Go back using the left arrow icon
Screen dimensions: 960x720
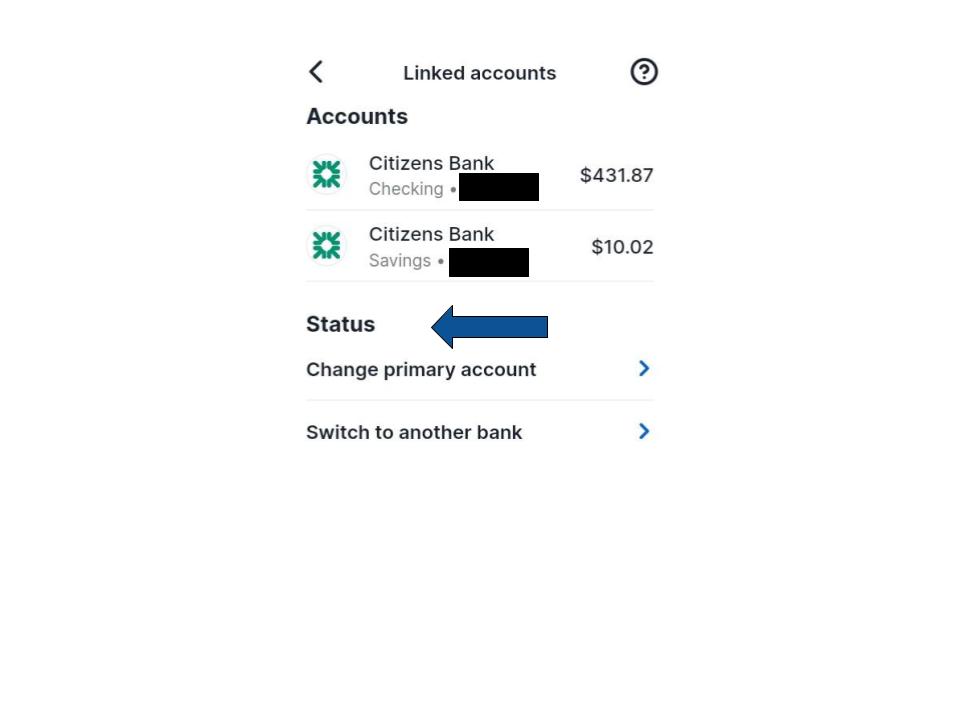point(316,72)
